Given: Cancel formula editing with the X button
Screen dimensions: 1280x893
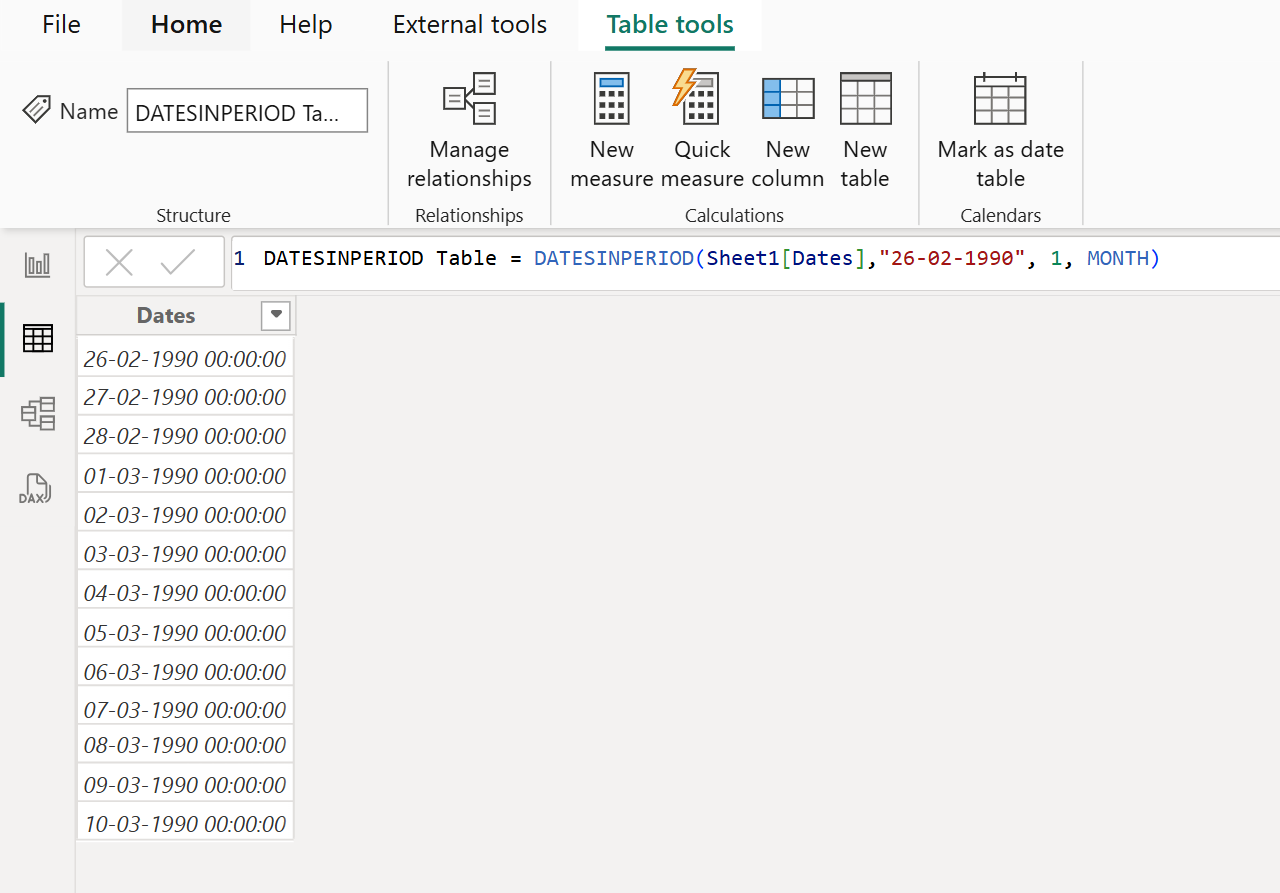Looking at the screenshot, I should (119, 261).
